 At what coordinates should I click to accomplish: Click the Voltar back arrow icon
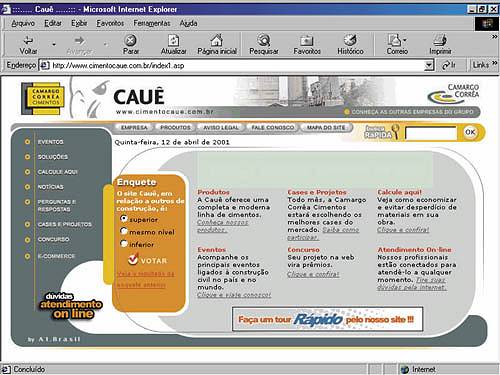(28, 41)
